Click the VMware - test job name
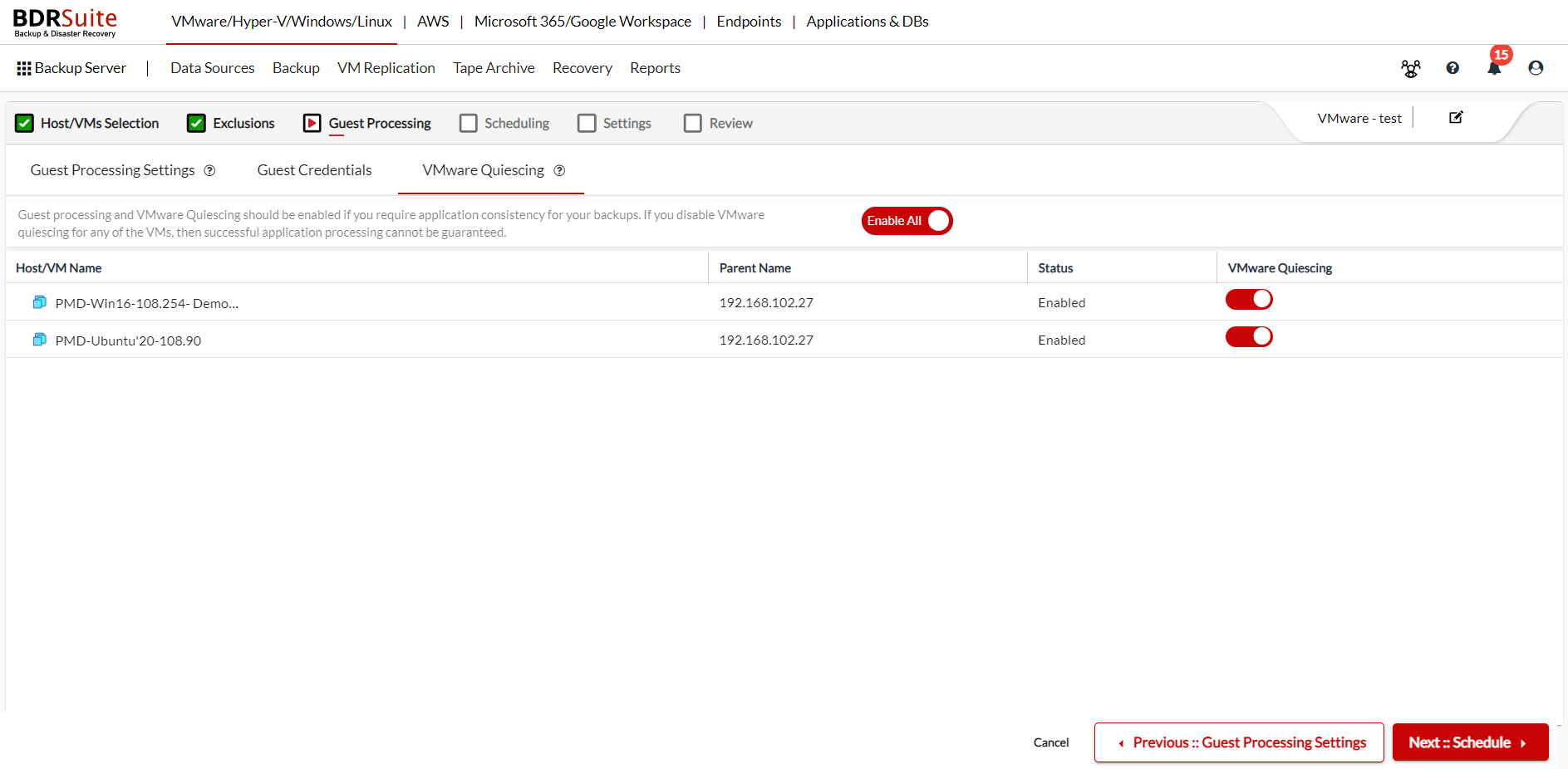This screenshot has height=769, width=1568. (x=1359, y=118)
